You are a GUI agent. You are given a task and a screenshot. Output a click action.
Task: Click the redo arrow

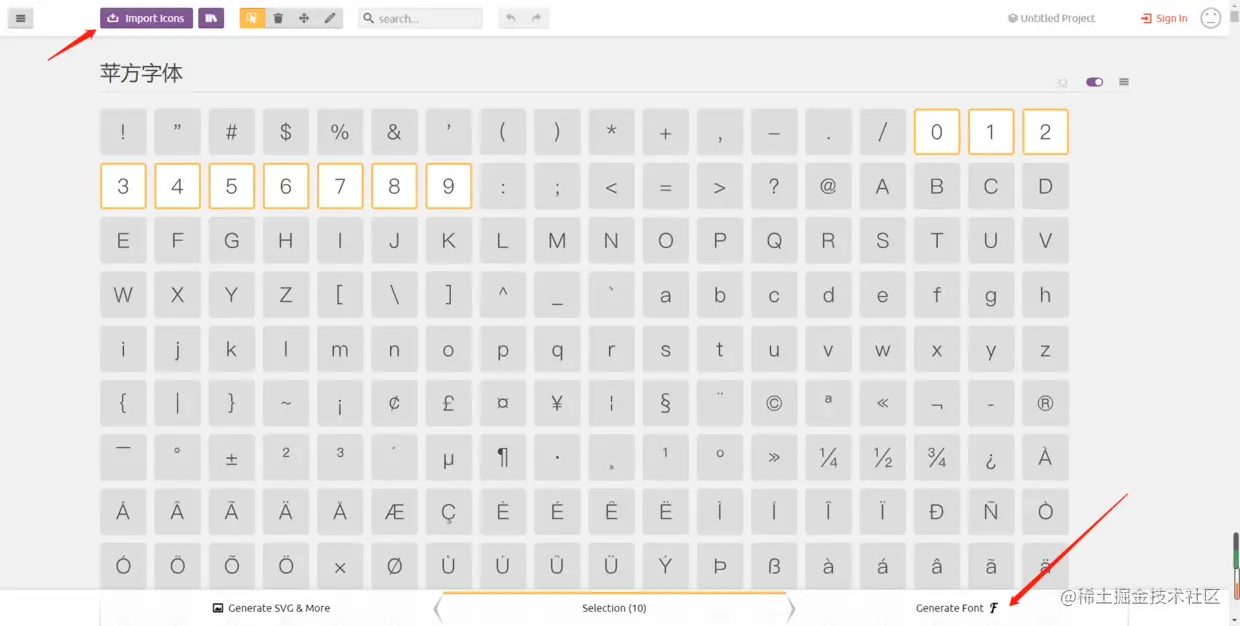point(536,18)
